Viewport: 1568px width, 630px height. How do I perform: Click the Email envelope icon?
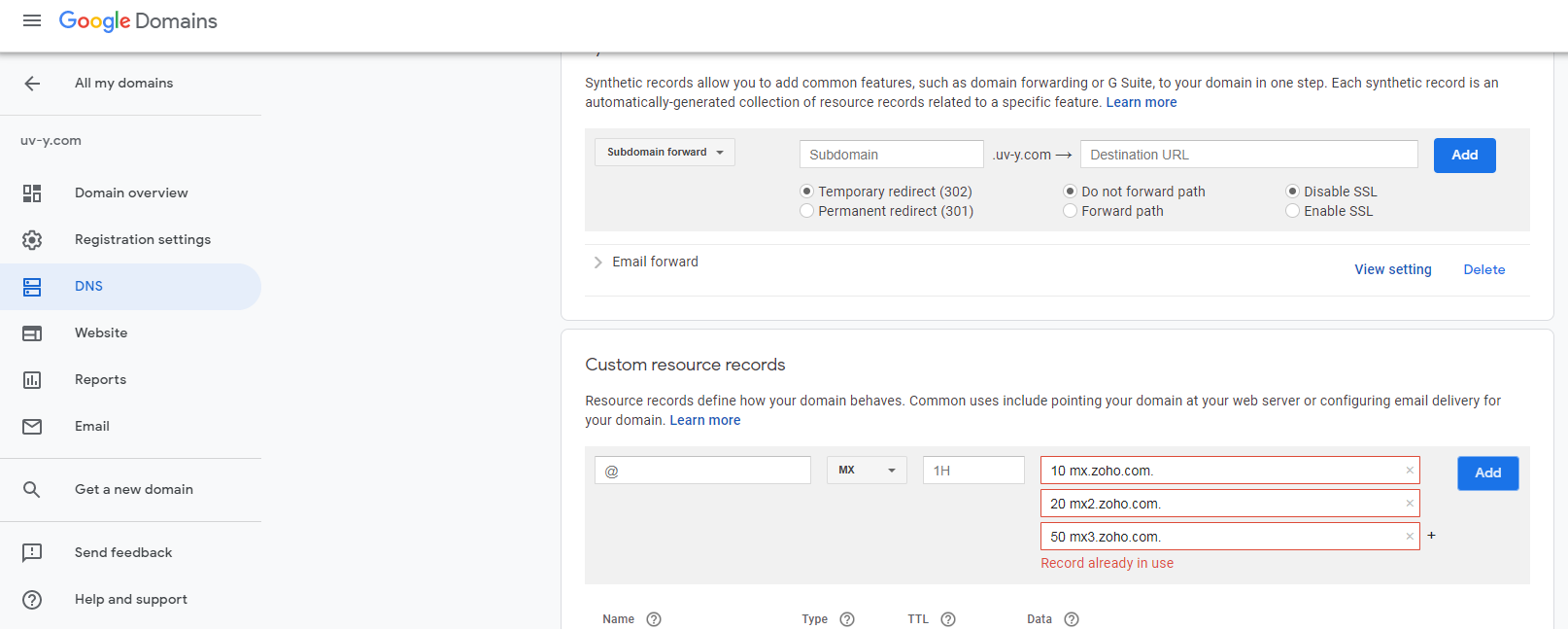[32, 427]
